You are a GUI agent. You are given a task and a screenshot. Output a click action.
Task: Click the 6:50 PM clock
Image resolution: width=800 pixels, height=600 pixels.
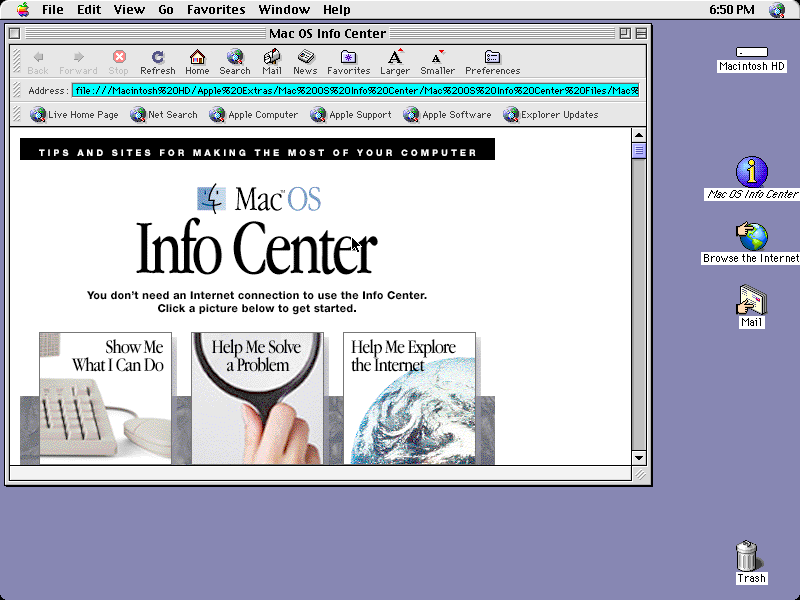point(732,10)
